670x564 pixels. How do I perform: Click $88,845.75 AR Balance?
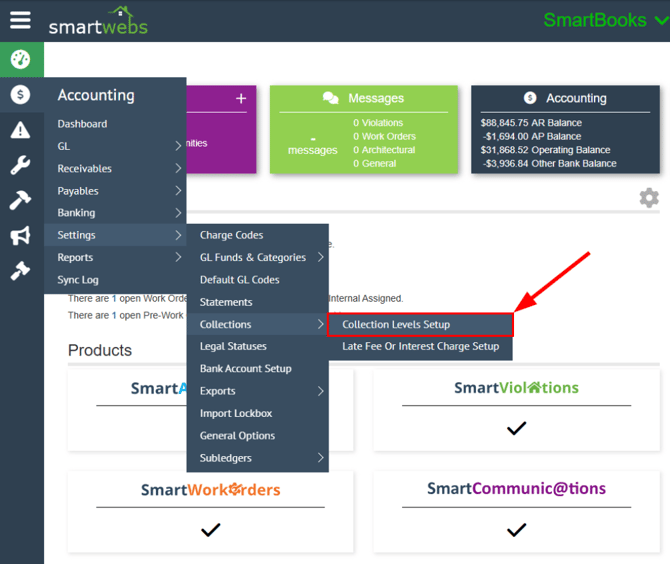pos(531,123)
